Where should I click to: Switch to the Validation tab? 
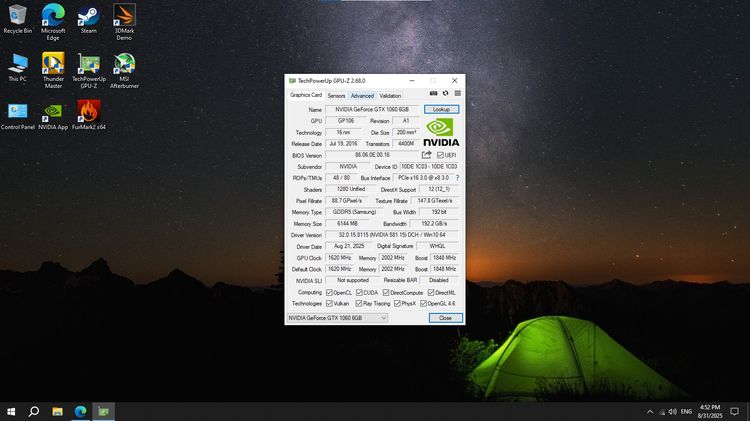[x=390, y=96]
